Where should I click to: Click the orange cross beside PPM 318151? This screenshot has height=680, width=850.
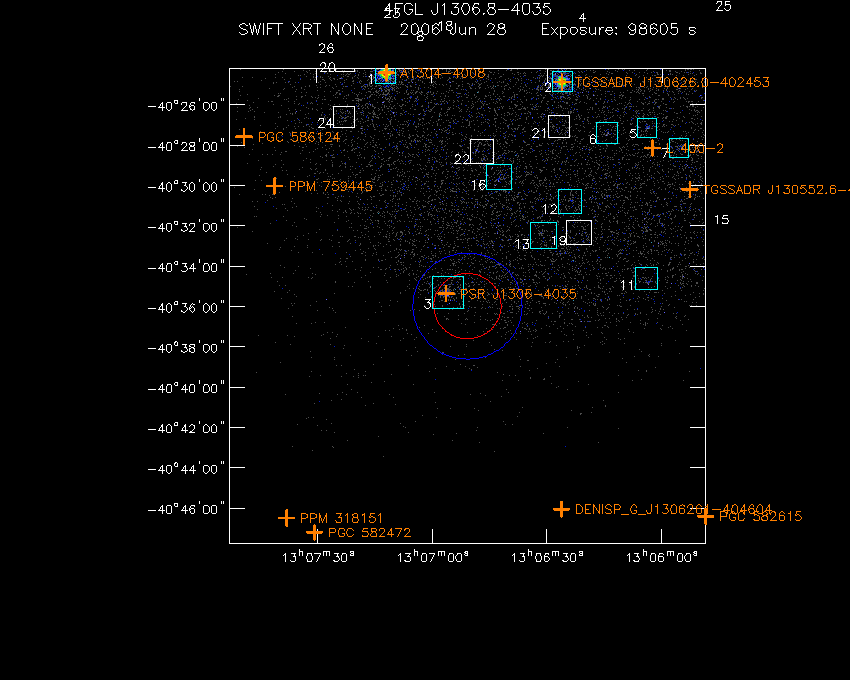tap(286, 518)
